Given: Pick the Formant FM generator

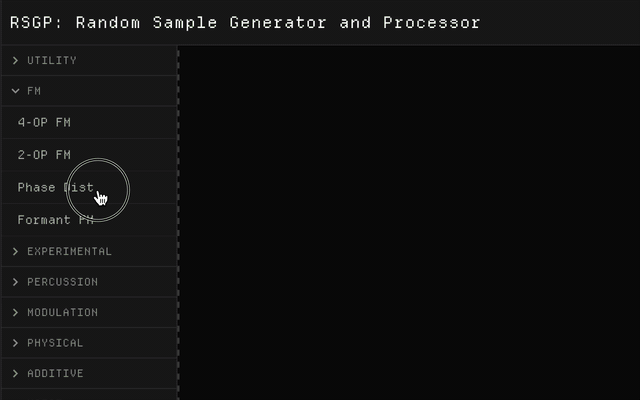Looking at the screenshot, I should coord(55,220).
